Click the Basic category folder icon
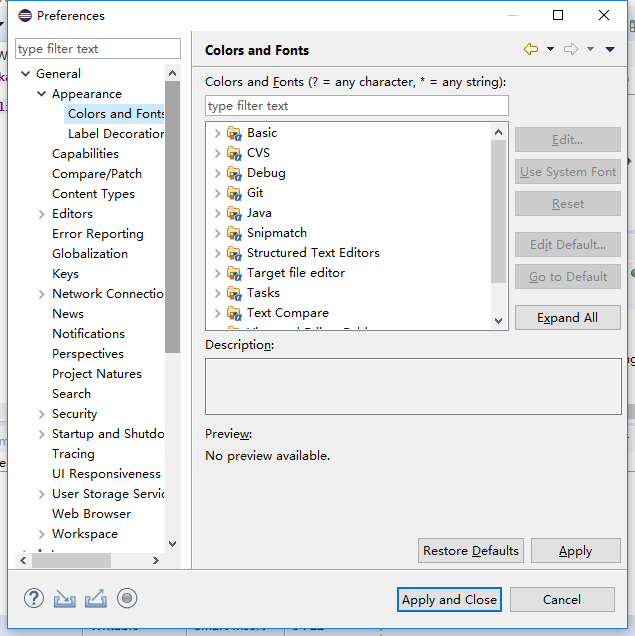This screenshot has width=635, height=636. coord(234,133)
